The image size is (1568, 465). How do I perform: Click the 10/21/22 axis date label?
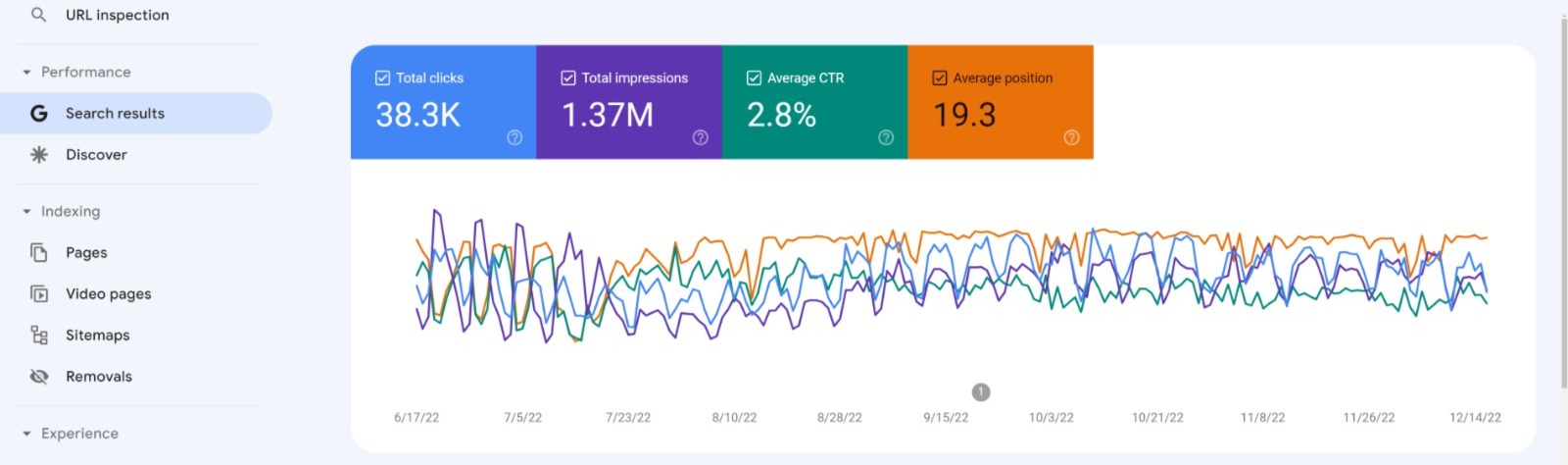1157,417
